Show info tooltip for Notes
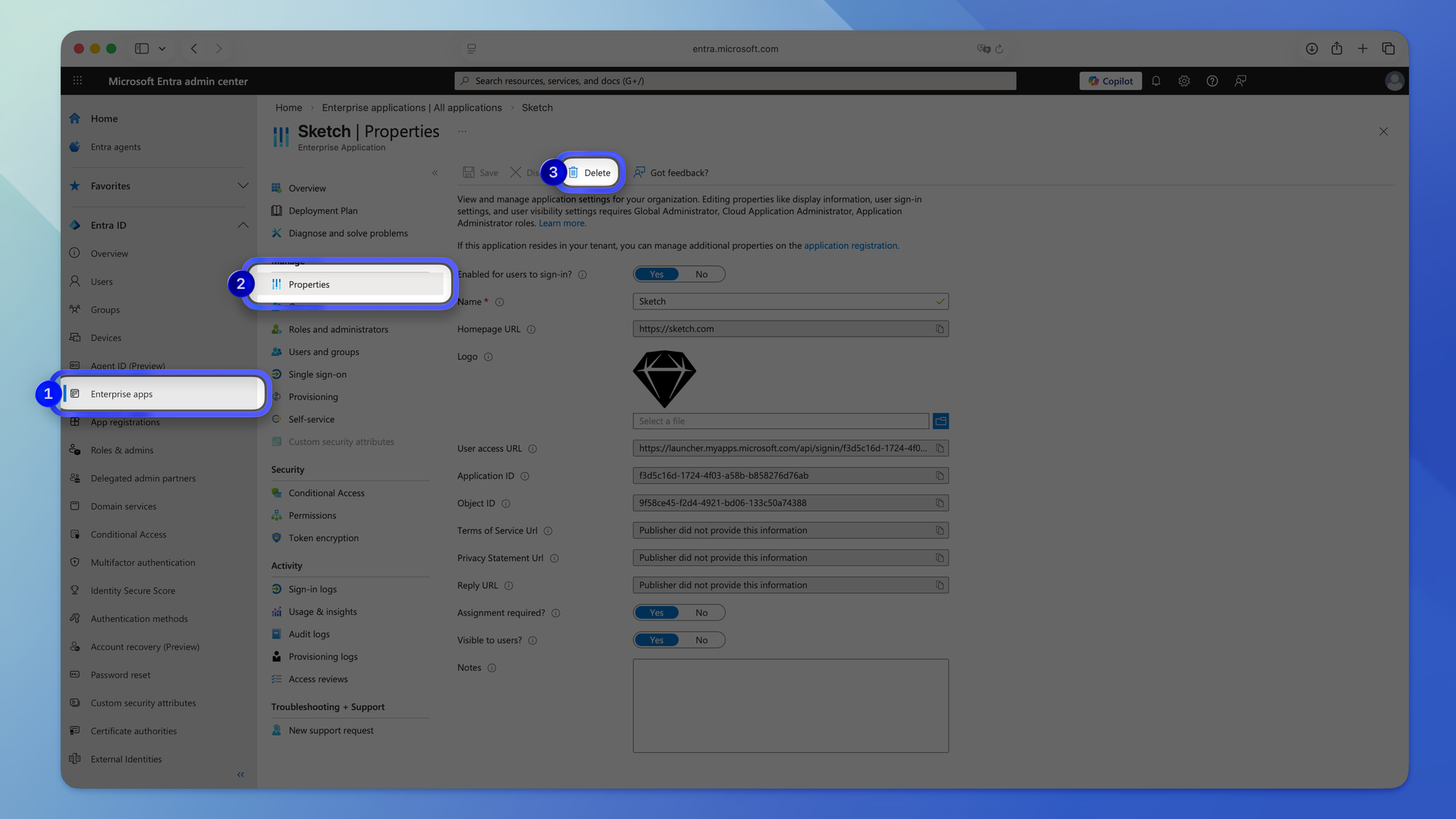The image size is (1456, 819). 491,668
